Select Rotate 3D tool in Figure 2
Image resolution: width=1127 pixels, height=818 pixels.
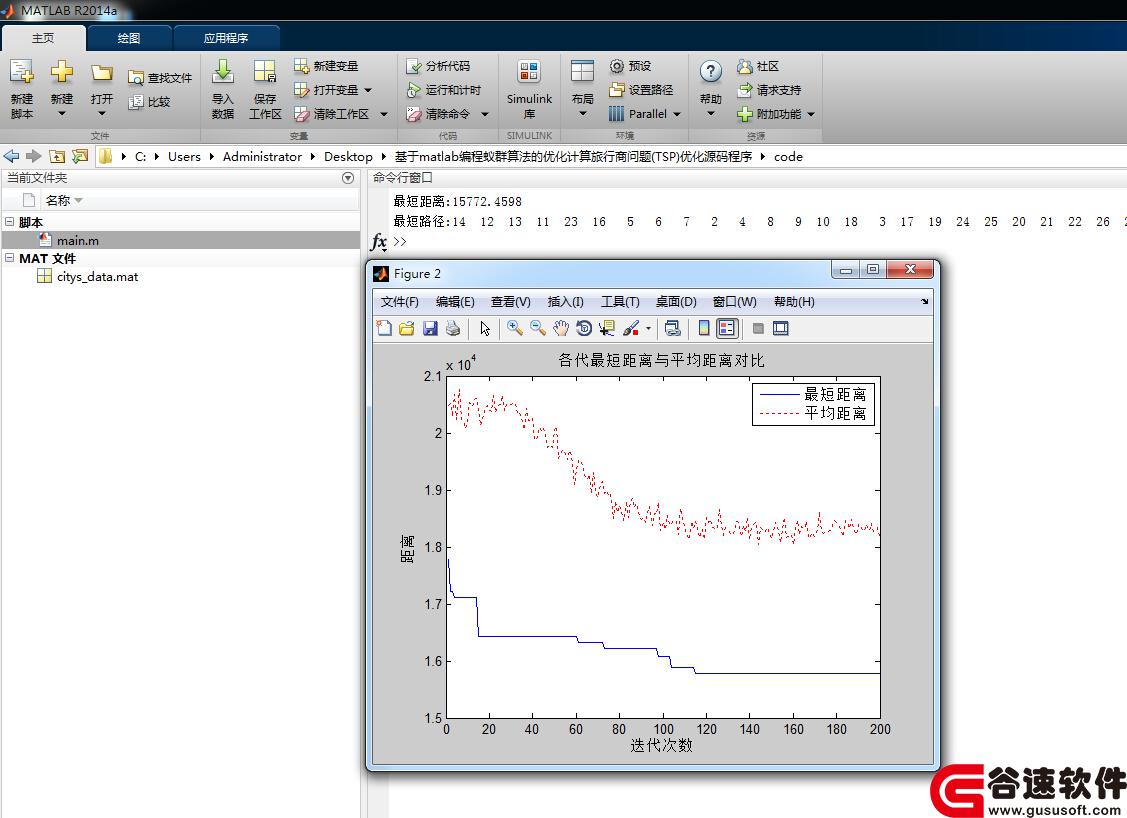pyautogui.click(x=584, y=328)
